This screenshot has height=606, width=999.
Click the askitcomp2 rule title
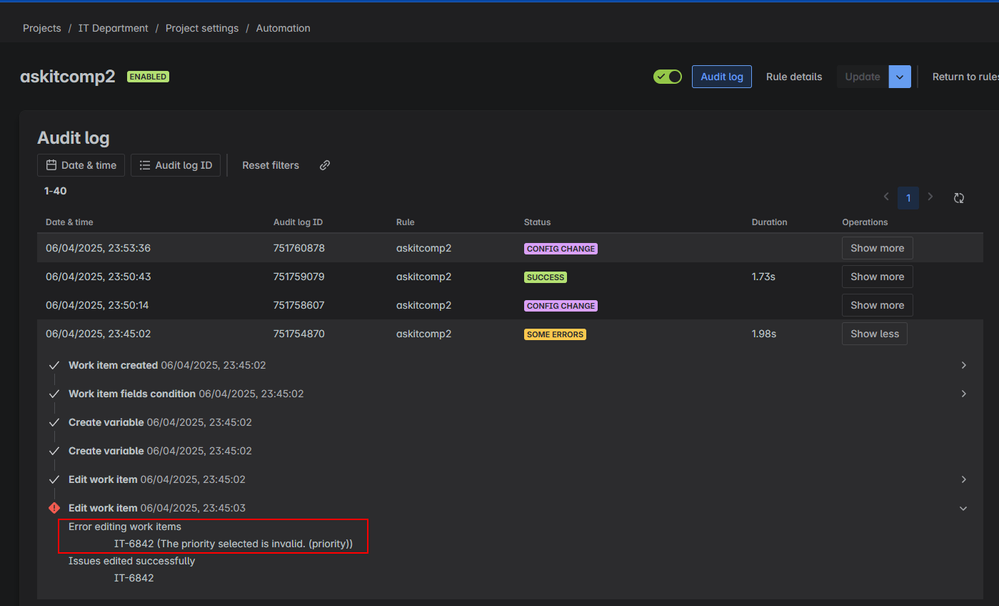(68, 76)
